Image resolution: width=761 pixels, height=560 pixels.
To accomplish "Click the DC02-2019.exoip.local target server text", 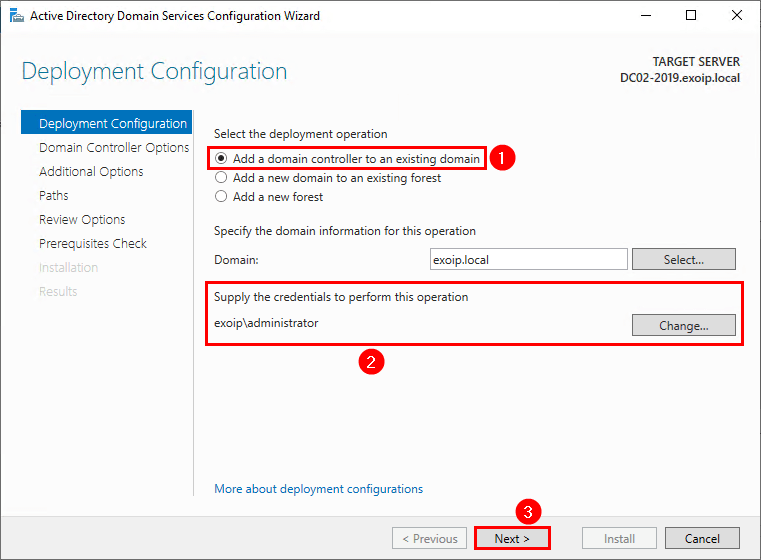I will [679, 78].
